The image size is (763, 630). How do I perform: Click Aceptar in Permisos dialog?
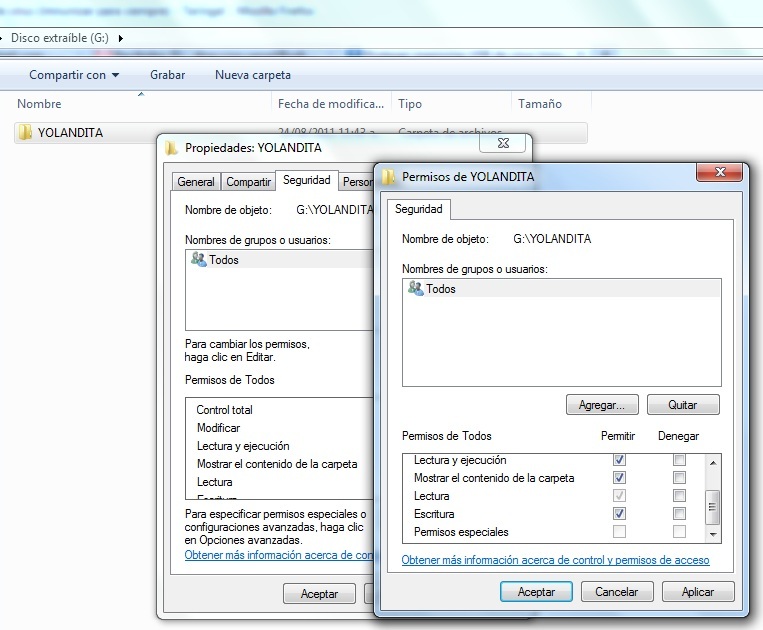point(536,592)
